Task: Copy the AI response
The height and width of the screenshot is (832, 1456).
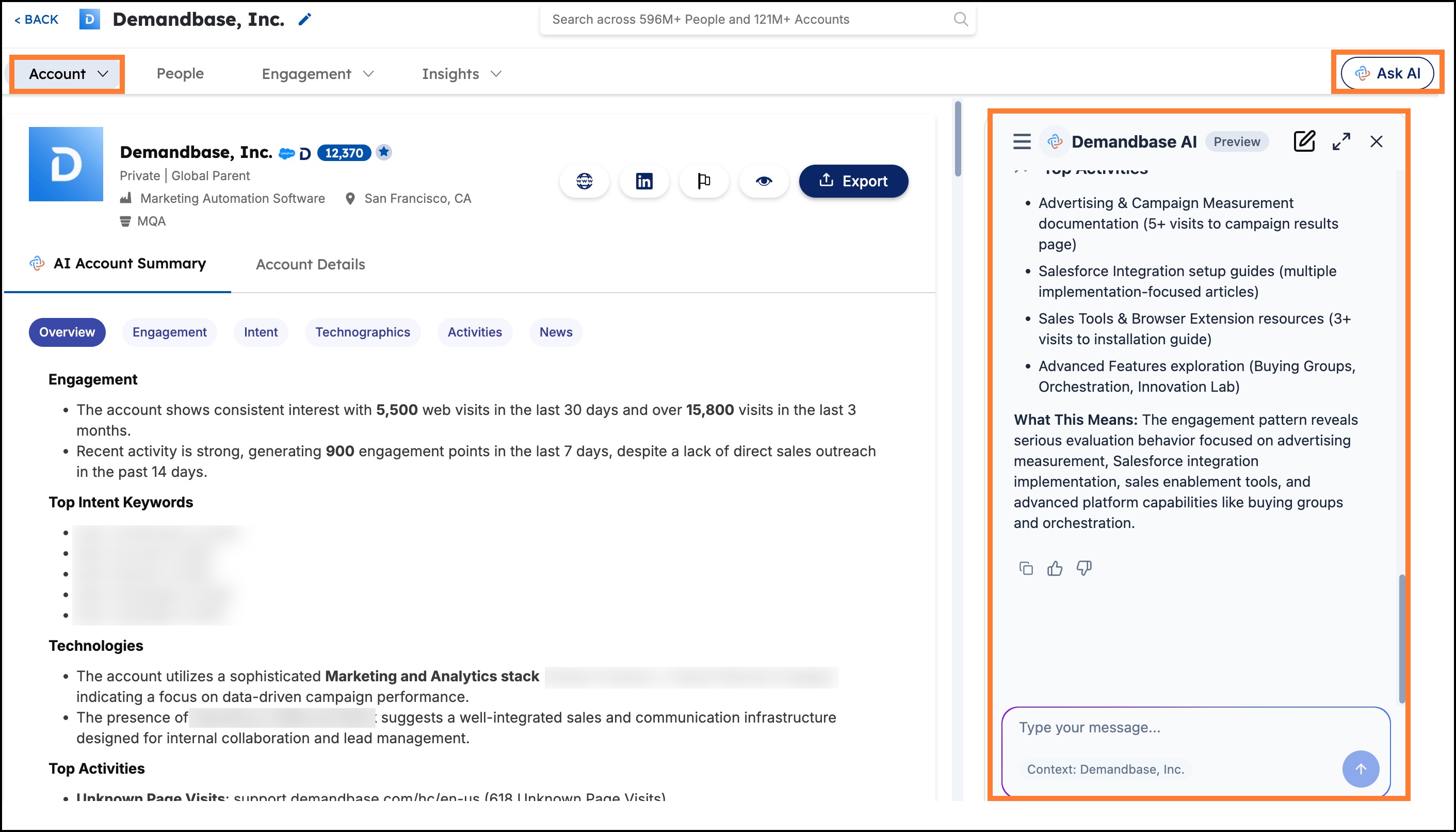Action: [x=1026, y=568]
